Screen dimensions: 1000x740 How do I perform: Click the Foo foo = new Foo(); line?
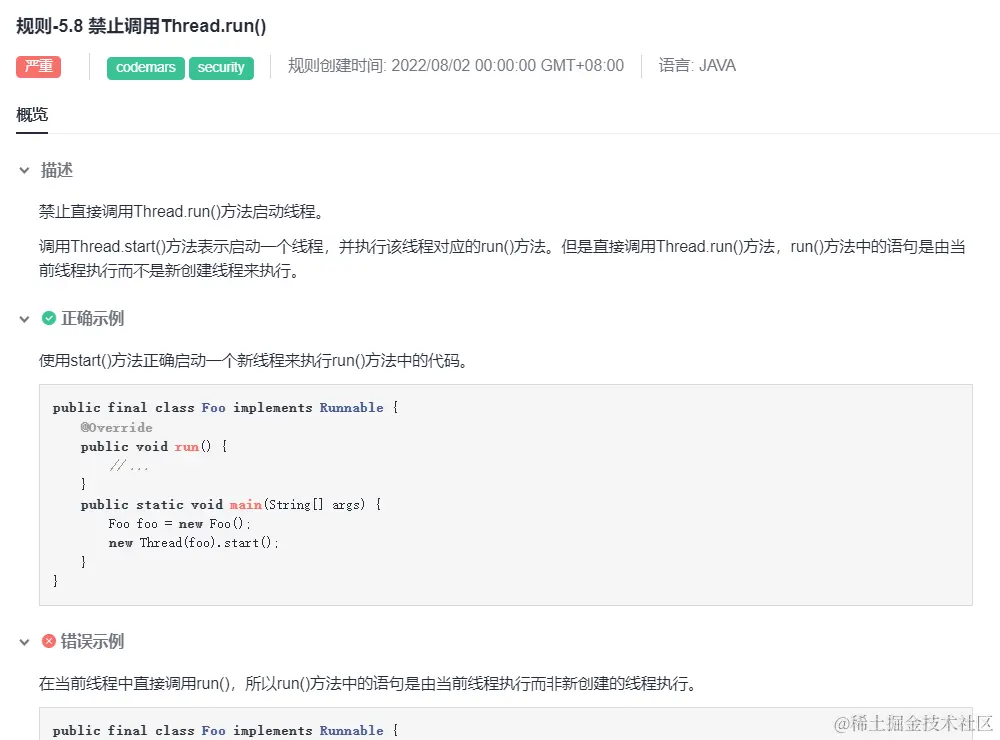[180, 524]
